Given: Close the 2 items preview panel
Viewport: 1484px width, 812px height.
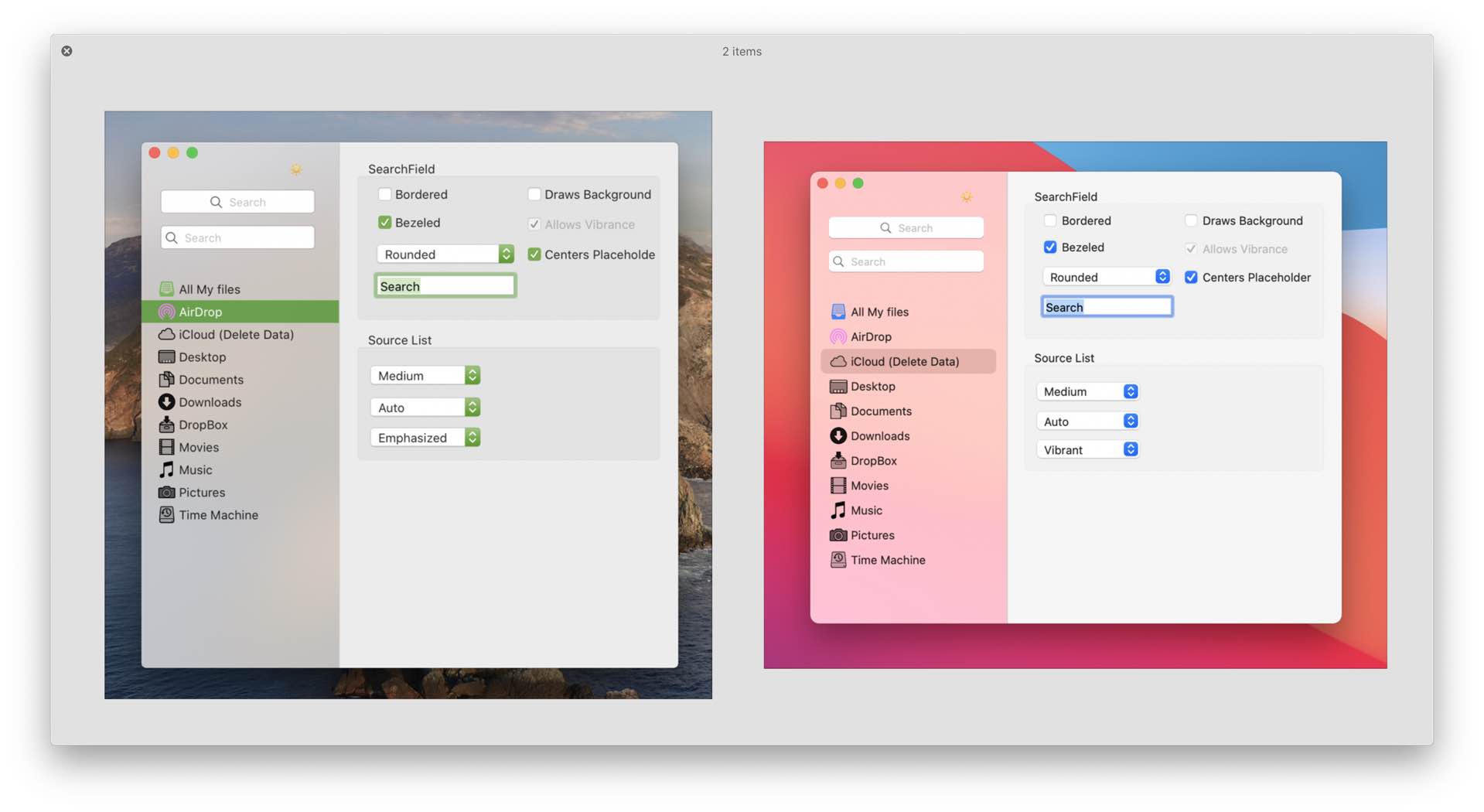Looking at the screenshot, I should (67, 51).
